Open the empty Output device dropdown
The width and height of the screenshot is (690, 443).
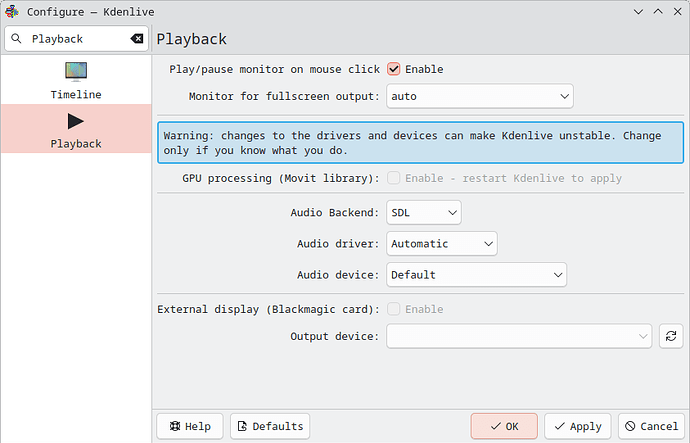(x=519, y=337)
